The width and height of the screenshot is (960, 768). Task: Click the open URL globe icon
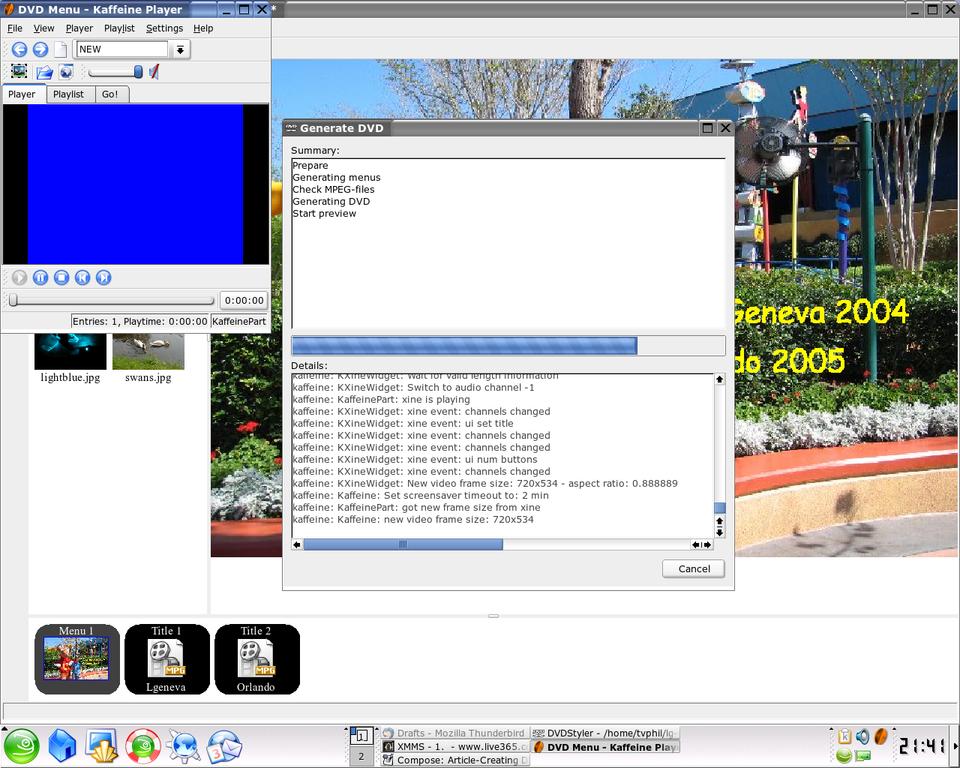pyautogui.click(x=66, y=72)
